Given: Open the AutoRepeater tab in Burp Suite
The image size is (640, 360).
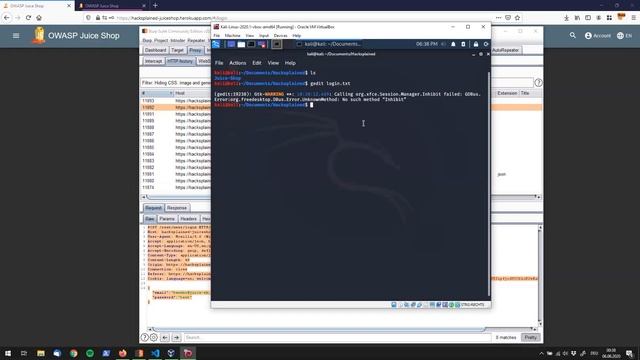Looking at the screenshot, I should pos(505,50).
